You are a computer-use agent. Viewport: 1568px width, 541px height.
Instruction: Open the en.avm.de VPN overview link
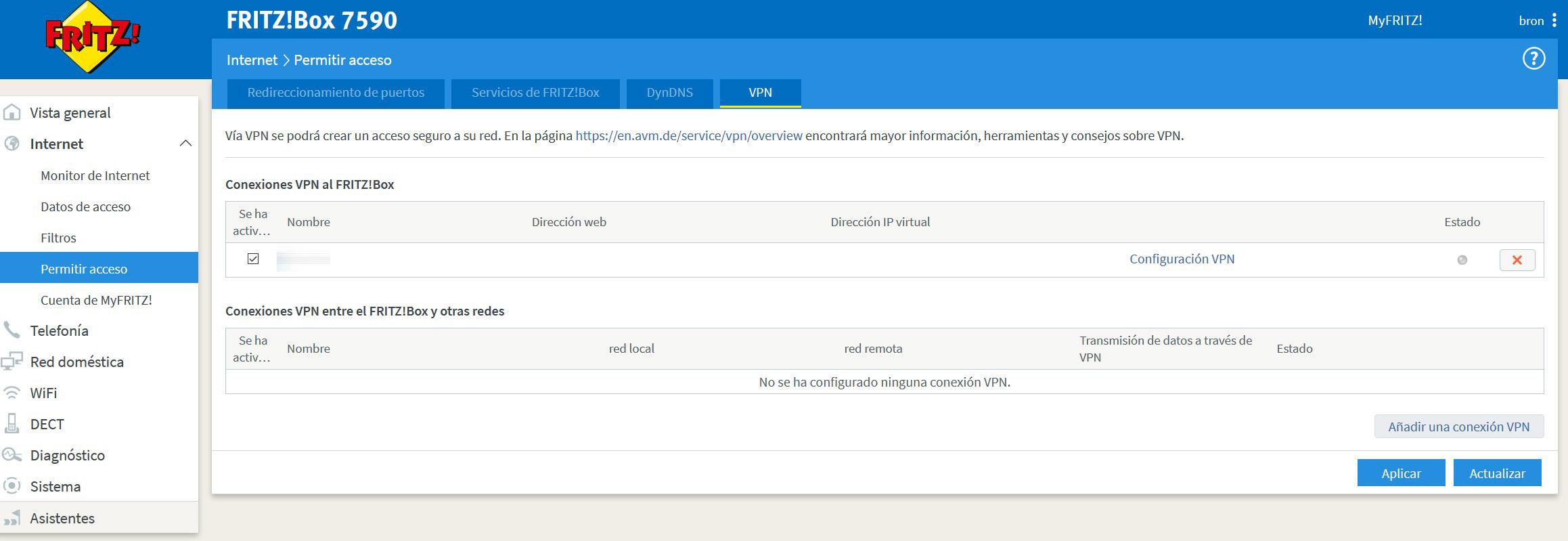click(689, 135)
